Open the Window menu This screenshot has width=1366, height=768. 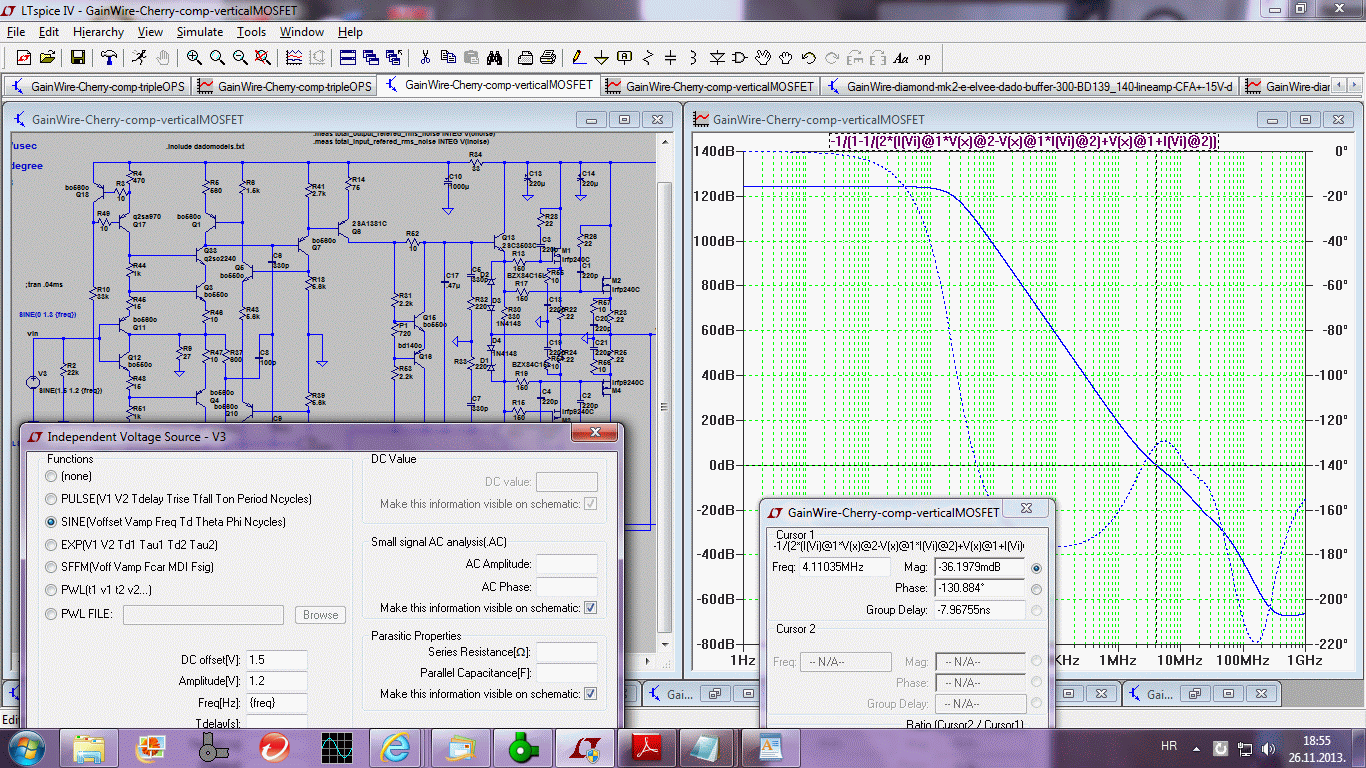[302, 32]
